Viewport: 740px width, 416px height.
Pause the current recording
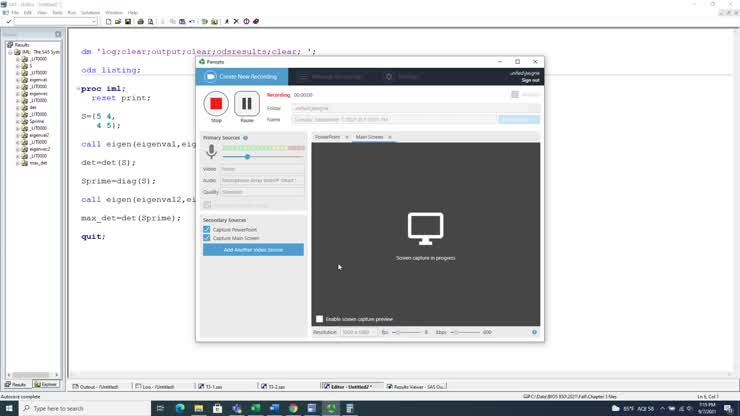pyautogui.click(x=247, y=104)
